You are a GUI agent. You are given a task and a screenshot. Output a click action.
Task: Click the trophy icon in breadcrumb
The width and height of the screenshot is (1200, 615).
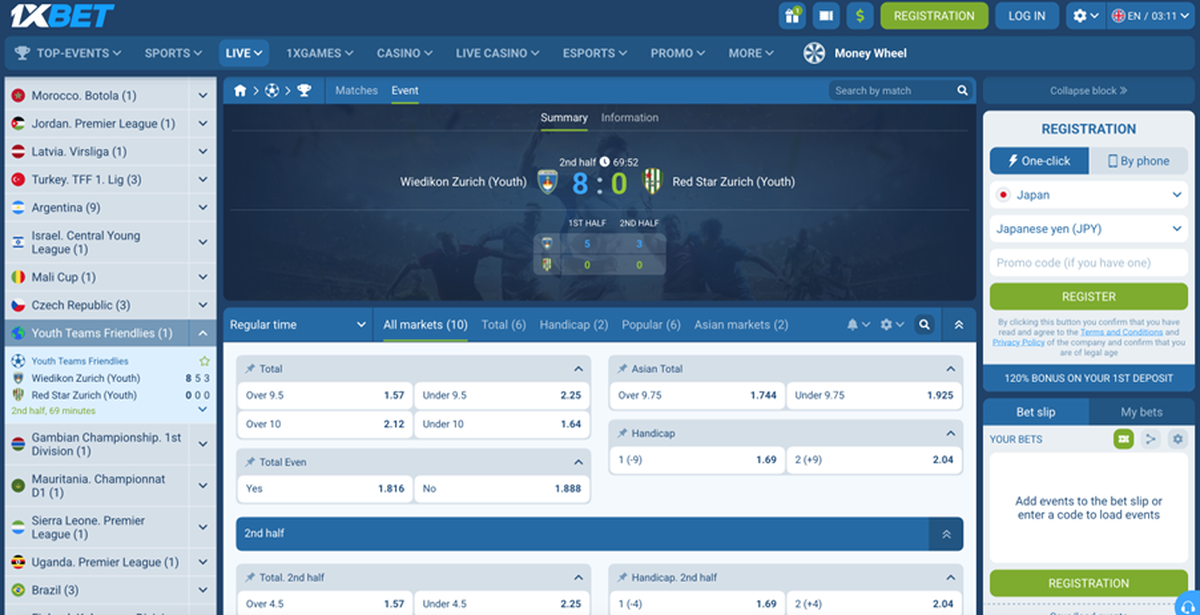coord(304,91)
